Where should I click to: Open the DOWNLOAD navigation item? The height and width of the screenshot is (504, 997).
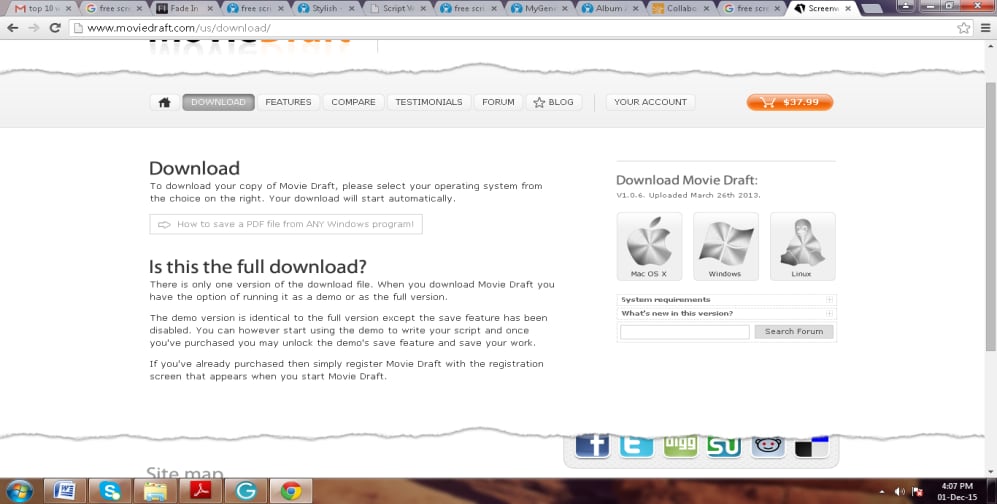218,102
